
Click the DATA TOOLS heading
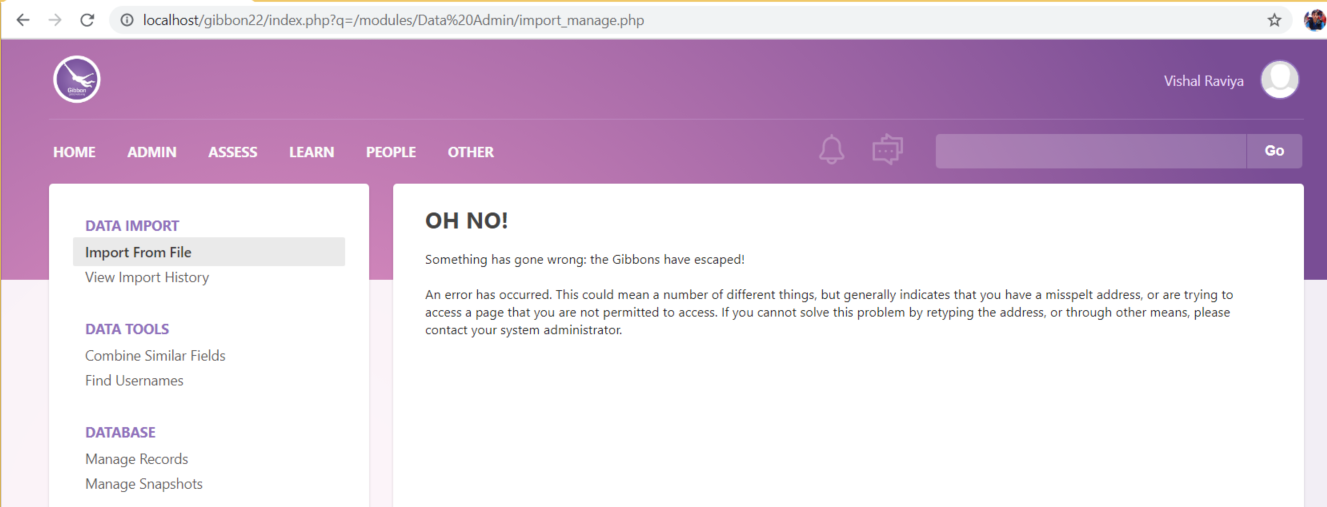[x=127, y=329]
